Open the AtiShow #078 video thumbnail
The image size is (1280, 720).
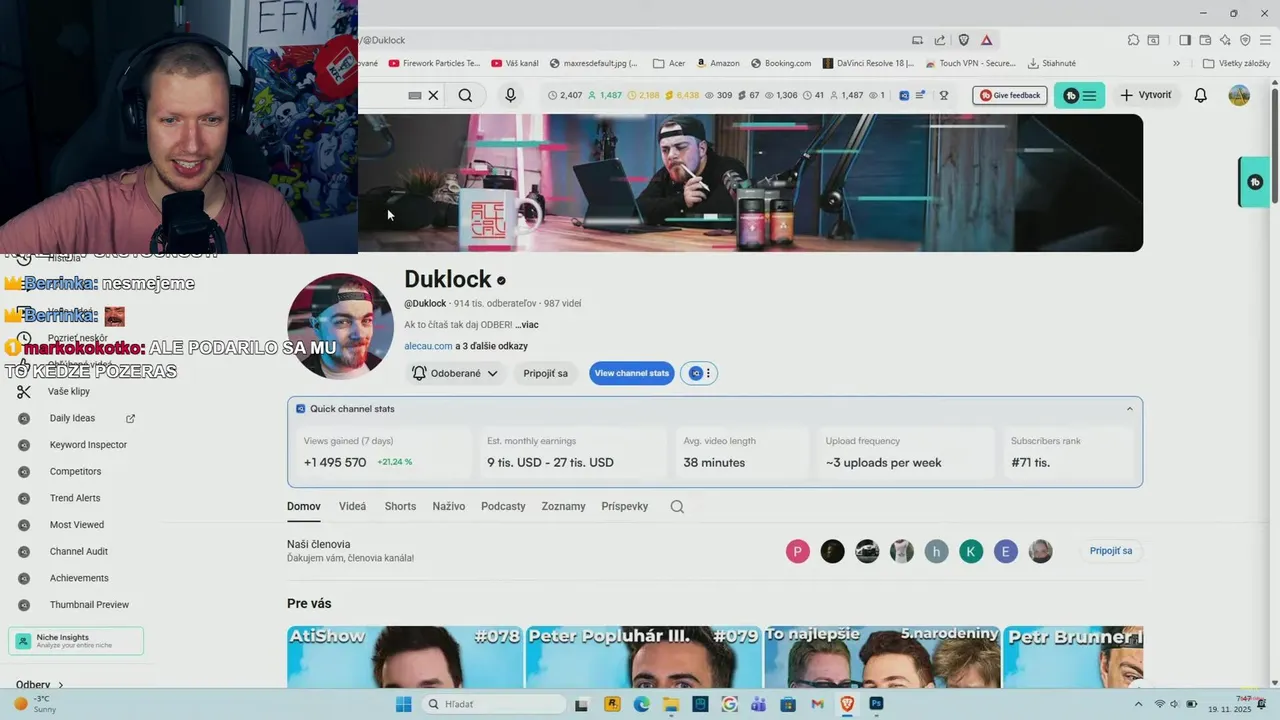tap(404, 656)
